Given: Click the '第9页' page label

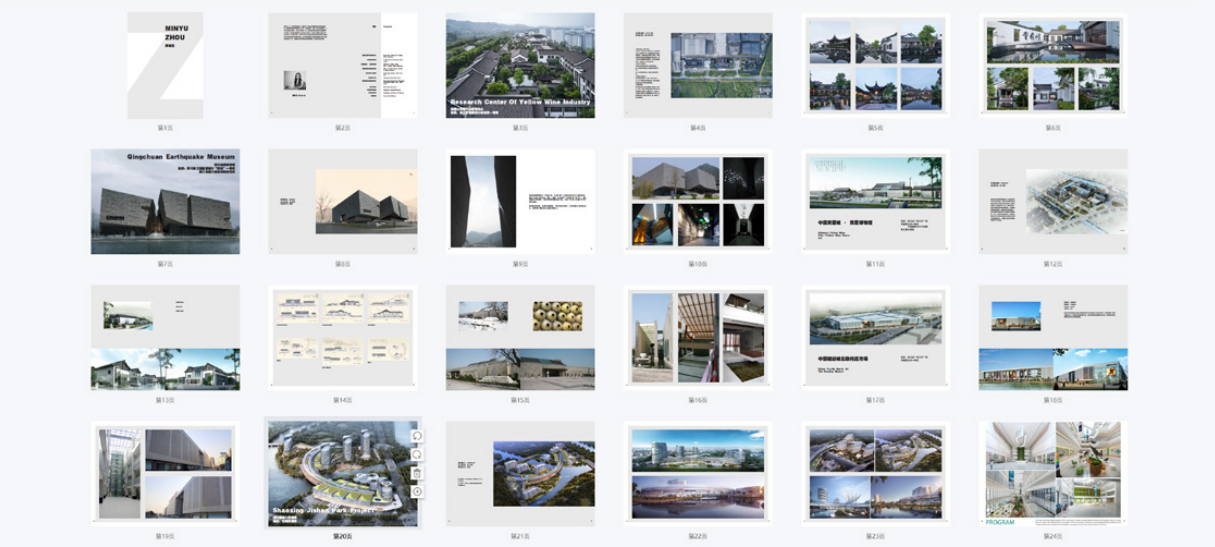Looking at the screenshot, I should point(520,264).
